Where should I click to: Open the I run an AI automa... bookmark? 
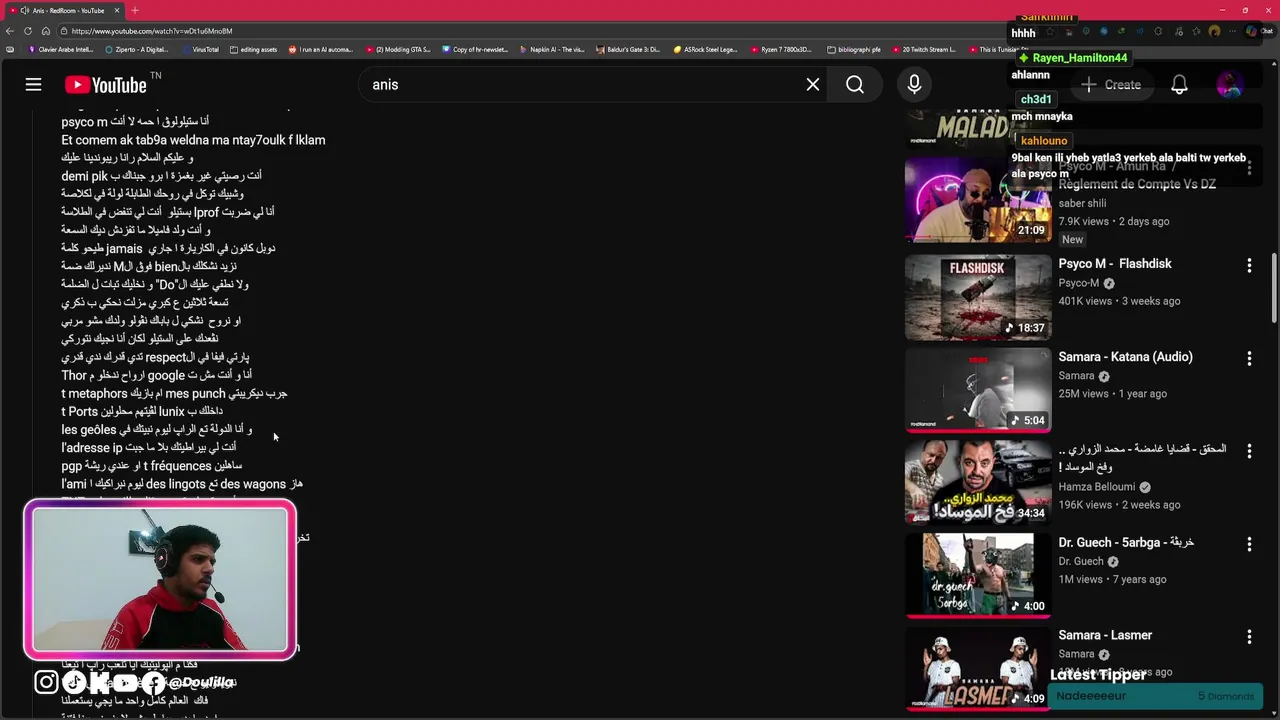321,49
